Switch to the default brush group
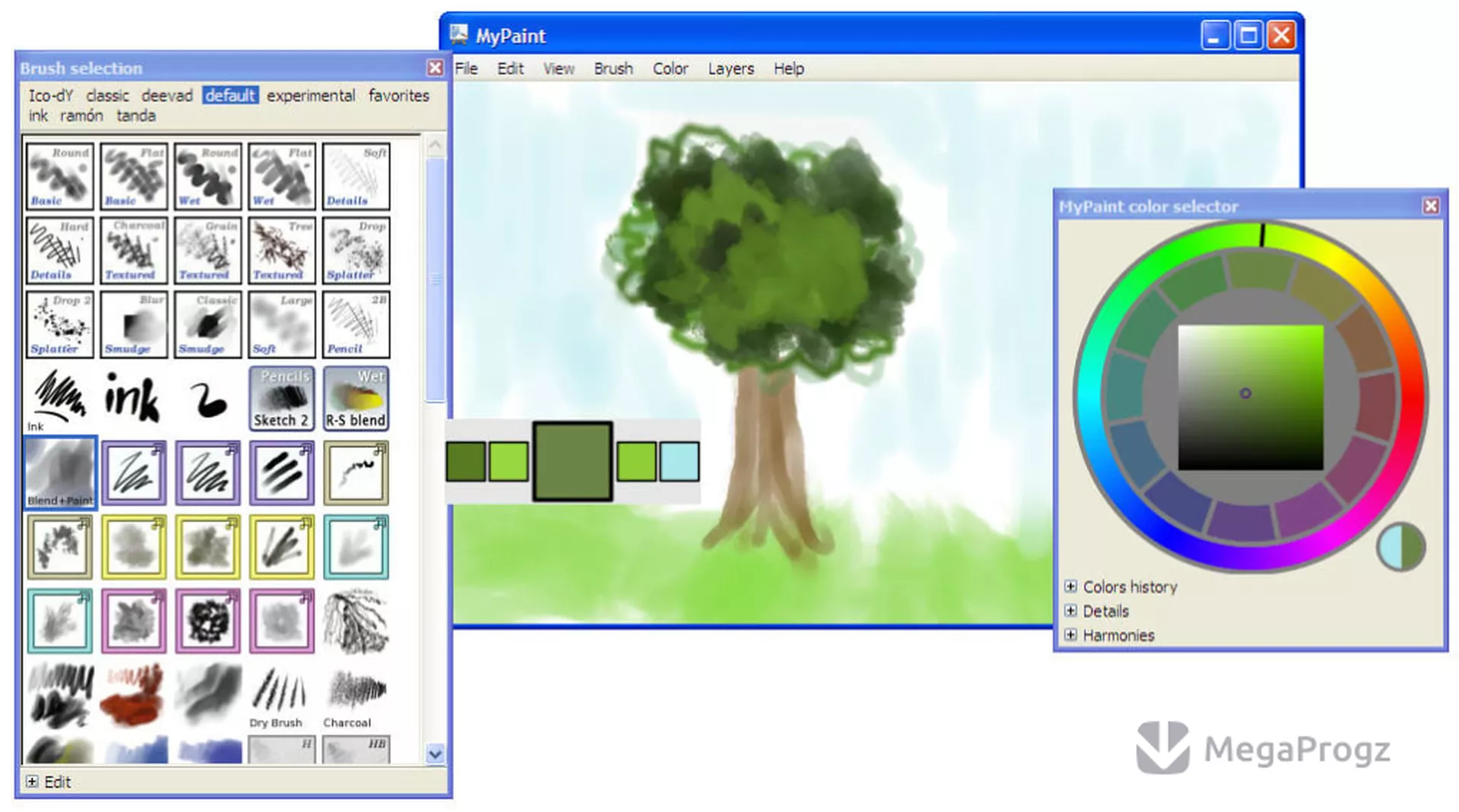The image size is (1459, 812). [x=230, y=96]
